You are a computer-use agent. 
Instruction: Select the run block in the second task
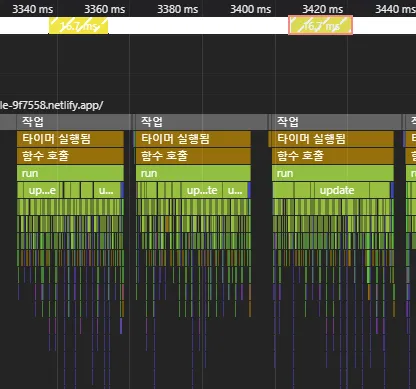pyautogui.click(x=193, y=173)
